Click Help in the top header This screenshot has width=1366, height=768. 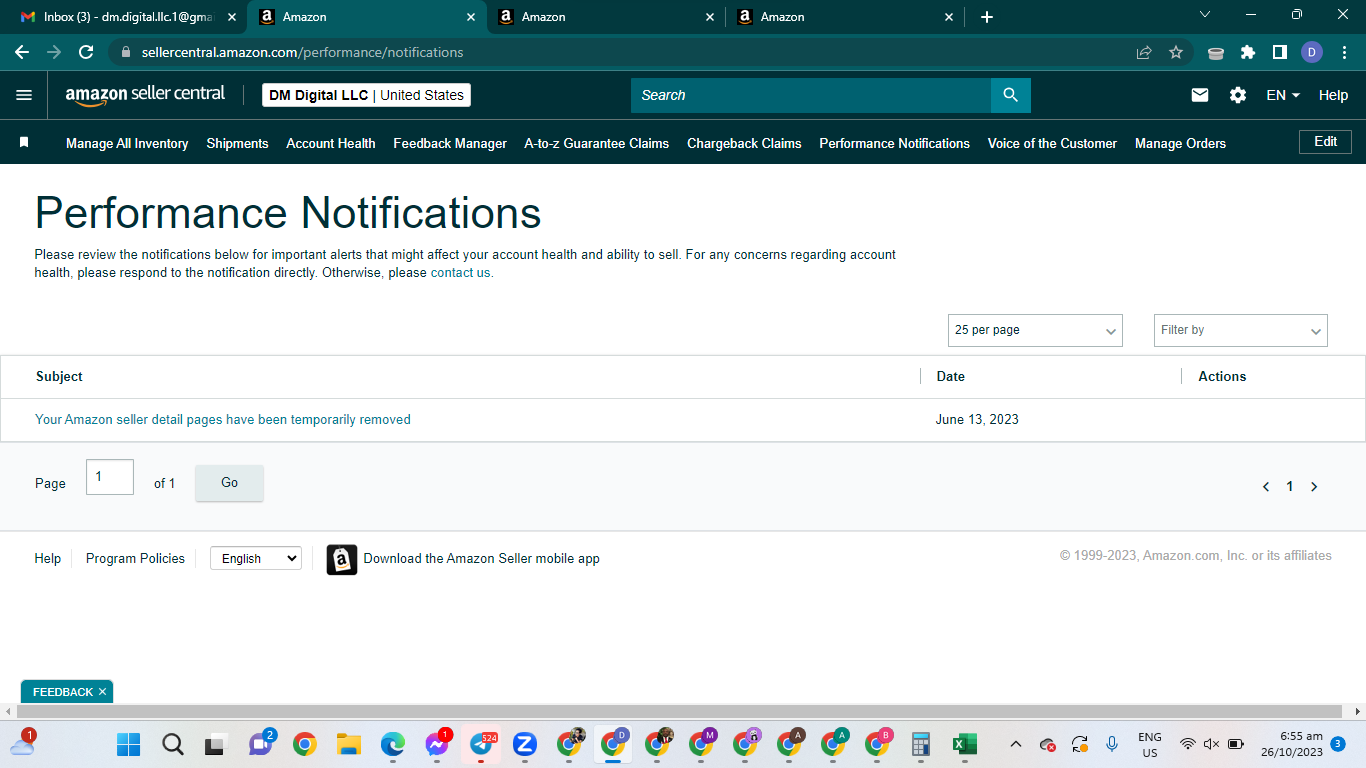tap(1333, 95)
